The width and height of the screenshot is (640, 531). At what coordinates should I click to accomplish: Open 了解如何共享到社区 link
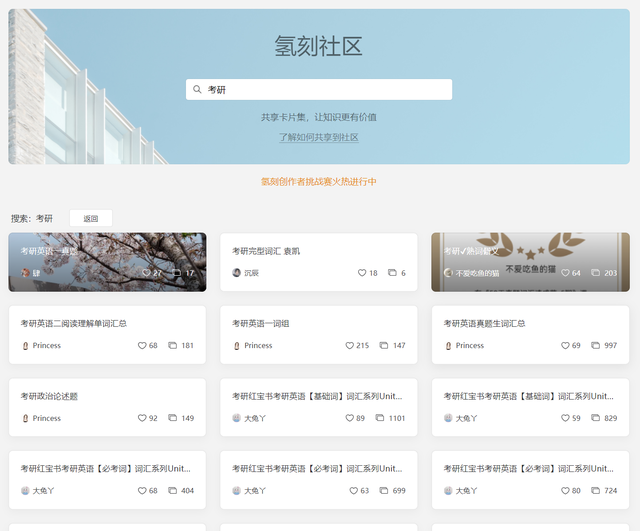click(x=319, y=137)
